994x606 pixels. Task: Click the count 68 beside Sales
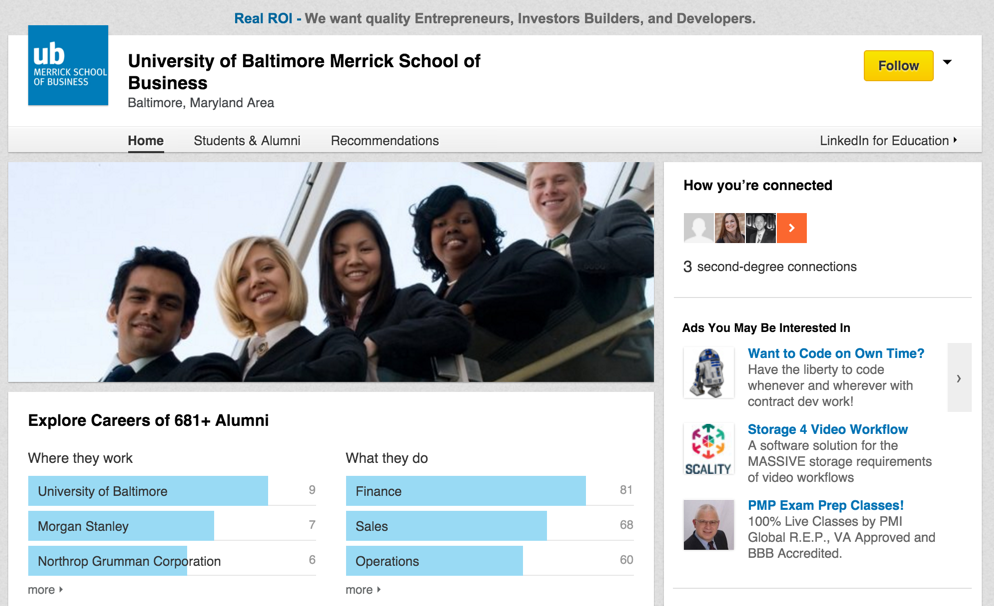(626, 525)
